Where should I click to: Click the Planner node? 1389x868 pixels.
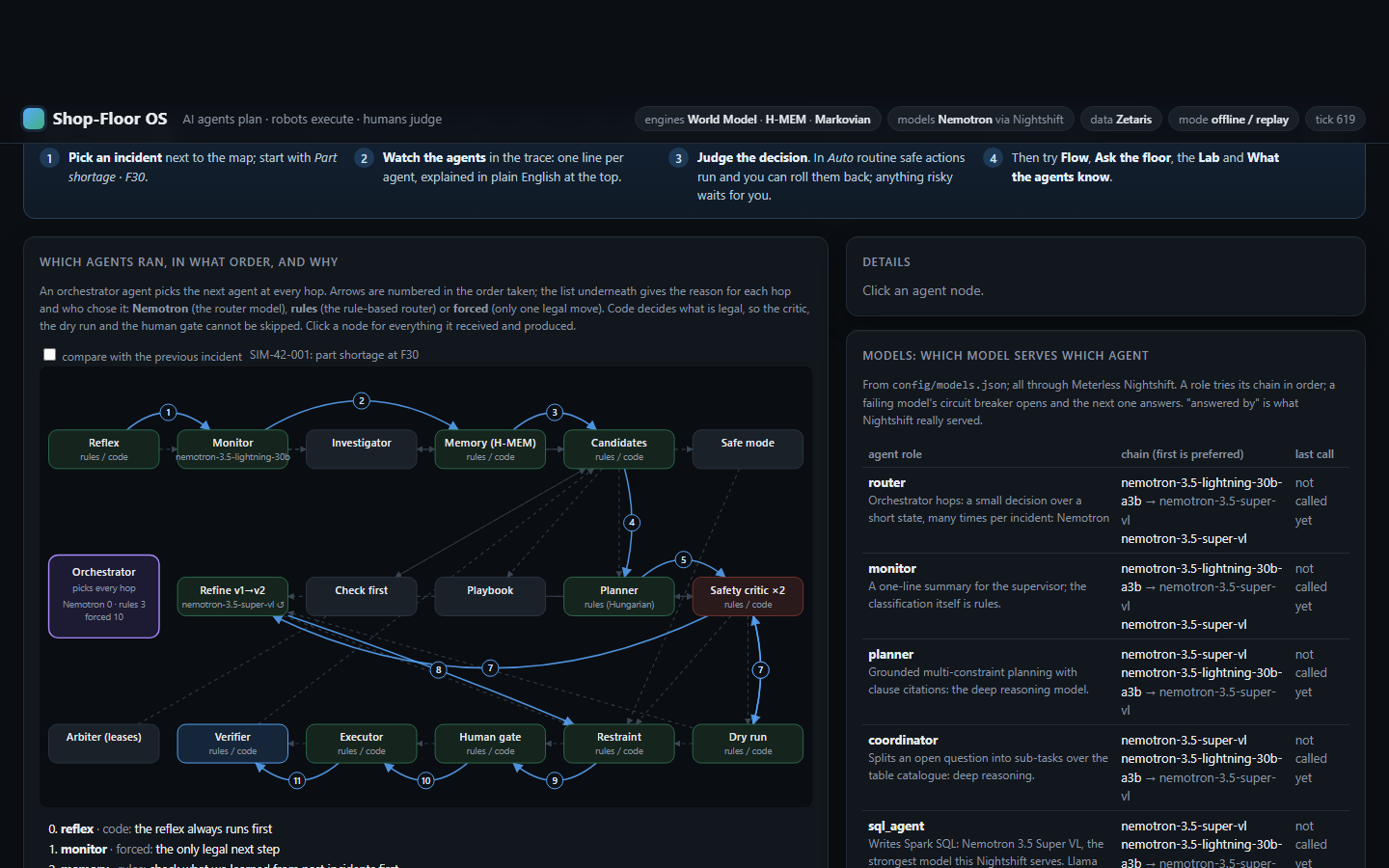[619, 596]
